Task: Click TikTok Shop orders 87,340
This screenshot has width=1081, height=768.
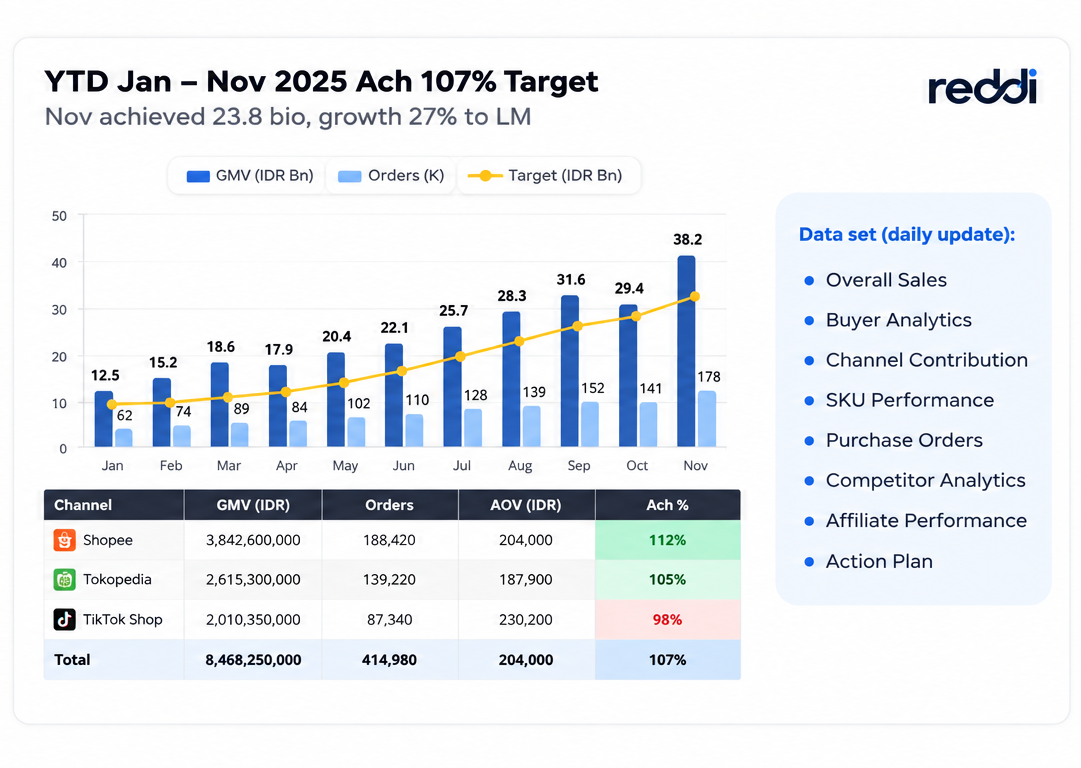Action: [390, 619]
